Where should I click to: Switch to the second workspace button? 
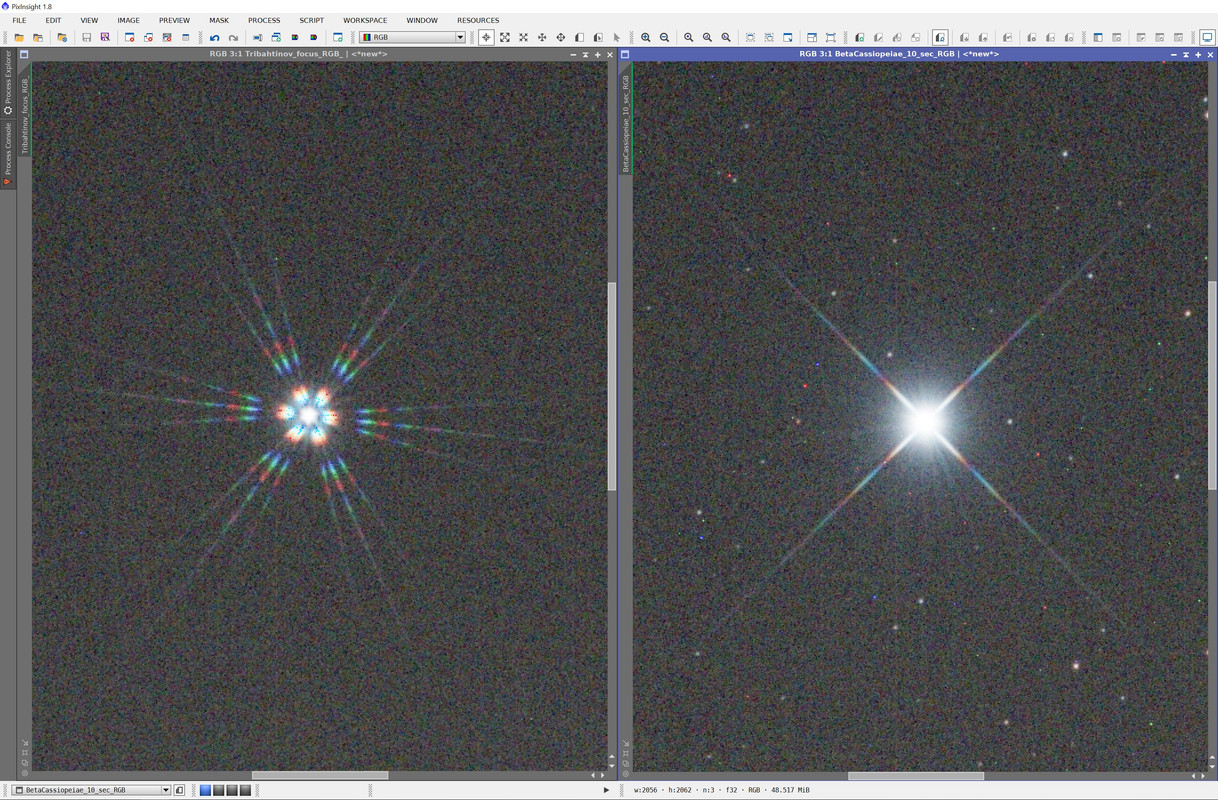pyautogui.click(x=219, y=790)
